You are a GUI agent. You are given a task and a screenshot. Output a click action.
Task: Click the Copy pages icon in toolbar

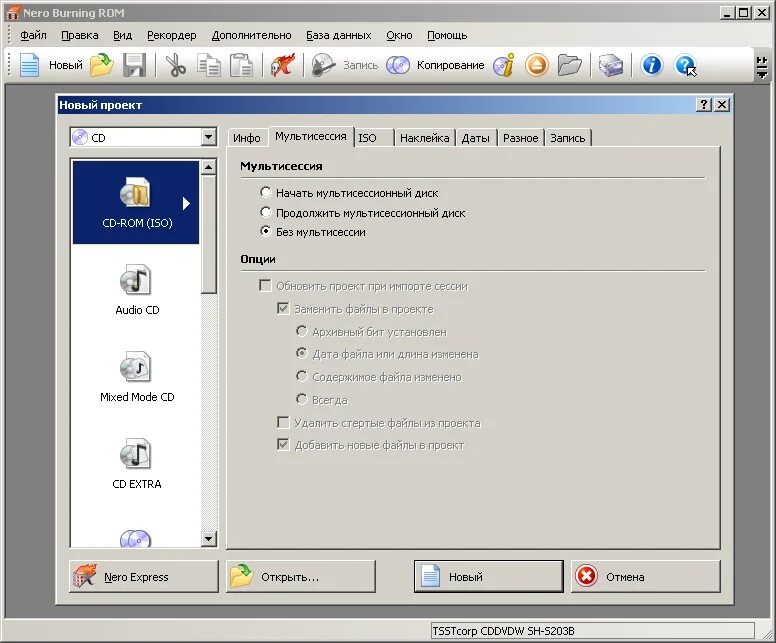coord(208,65)
